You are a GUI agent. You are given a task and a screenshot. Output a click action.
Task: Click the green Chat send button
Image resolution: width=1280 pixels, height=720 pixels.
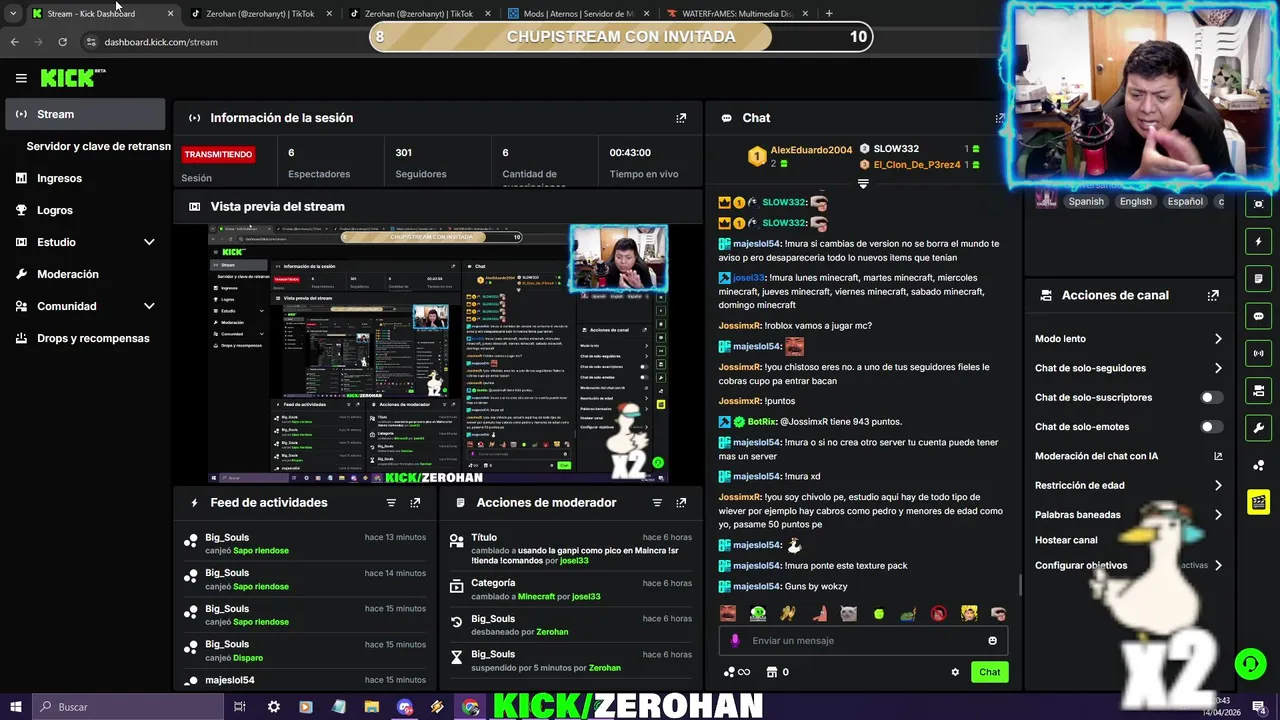point(989,672)
